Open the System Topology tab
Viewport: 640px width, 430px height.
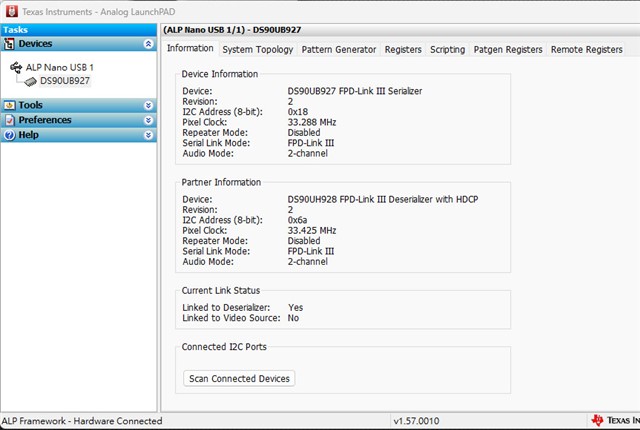[258, 49]
